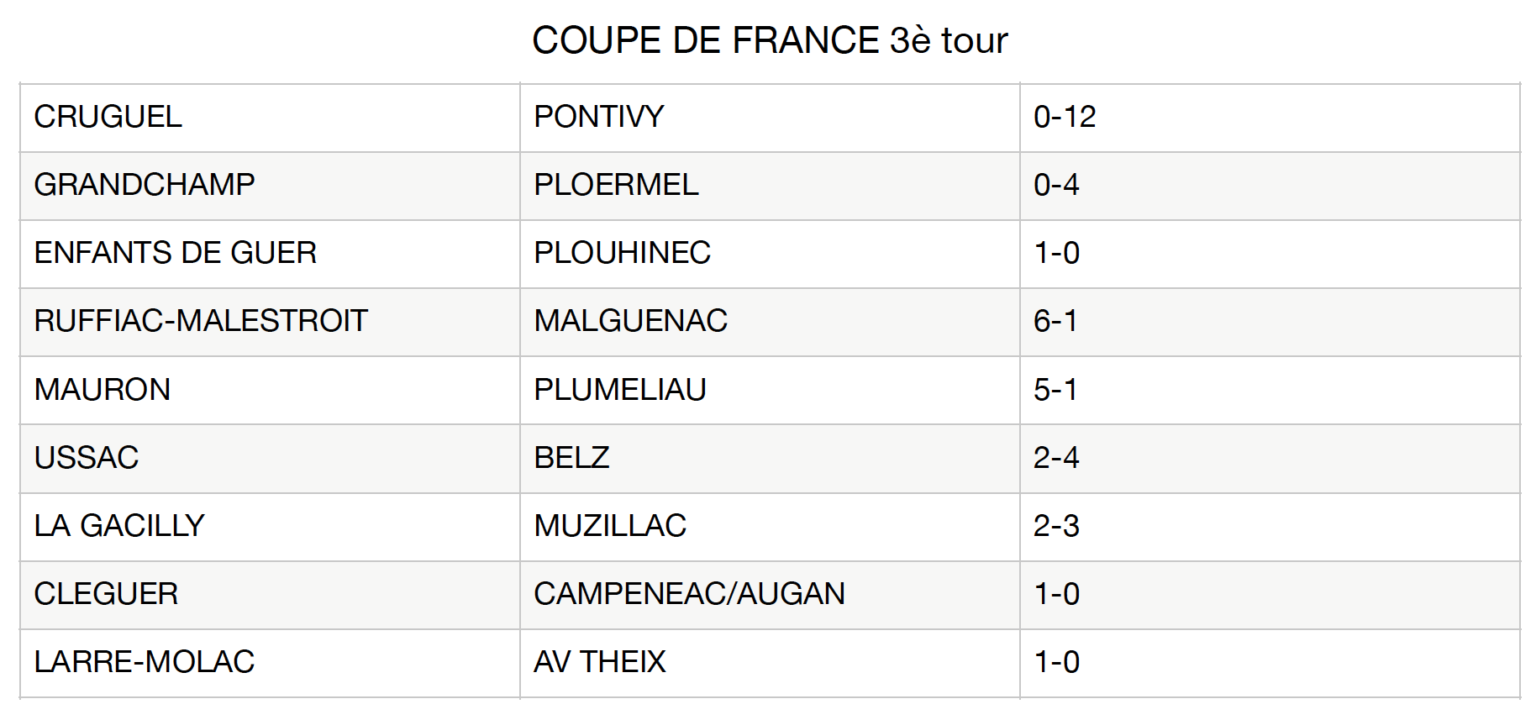Viewport: 1536px width, 720px height.
Task: Select the LARRE-MOLAC cell
Action: [144, 662]
